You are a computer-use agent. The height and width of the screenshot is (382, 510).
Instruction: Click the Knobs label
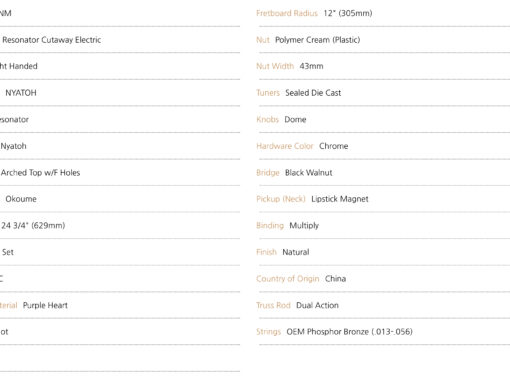click(x=267, y=119)
